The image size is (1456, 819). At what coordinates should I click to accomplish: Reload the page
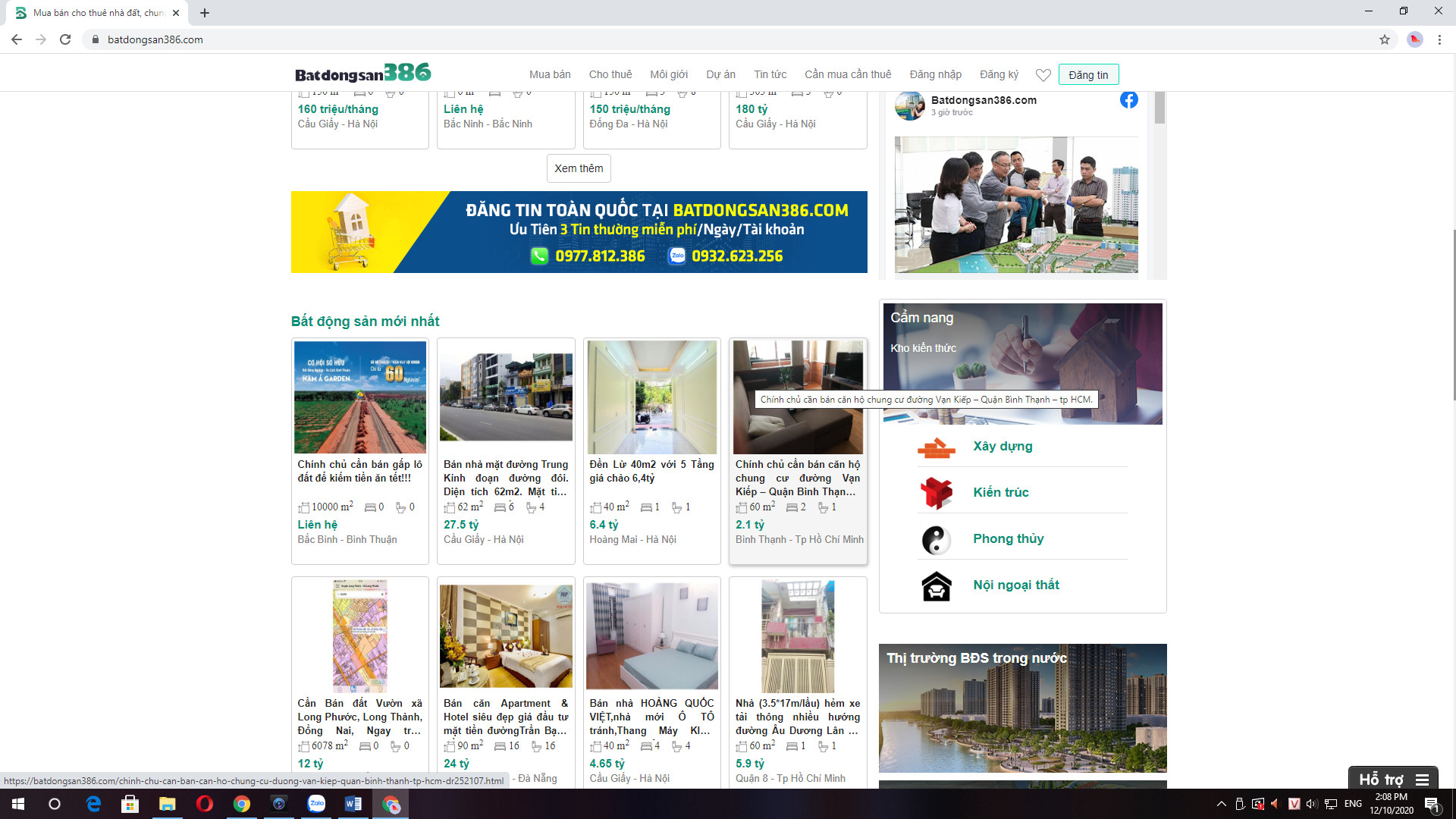65,39
